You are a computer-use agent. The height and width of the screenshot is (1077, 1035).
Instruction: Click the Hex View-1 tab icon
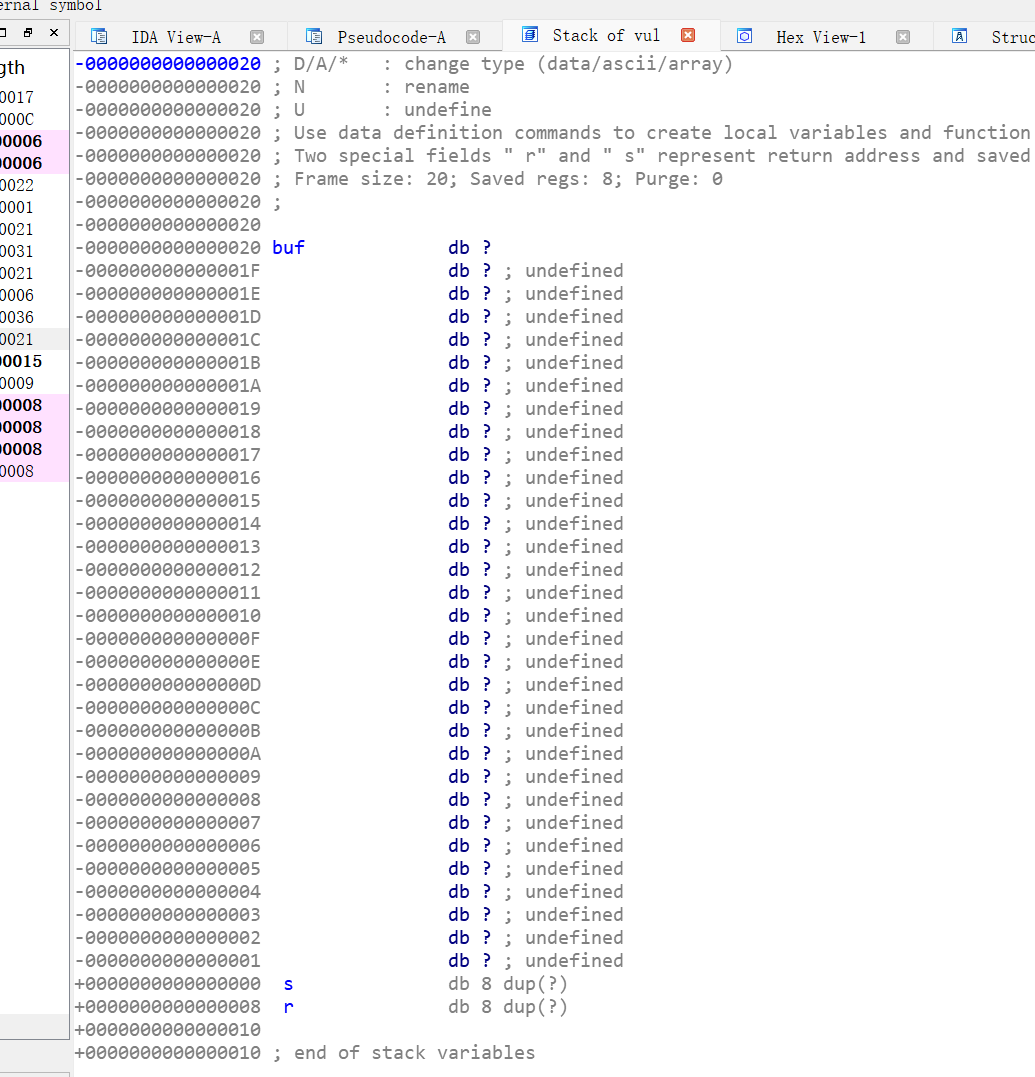click(x=744, y=37)
